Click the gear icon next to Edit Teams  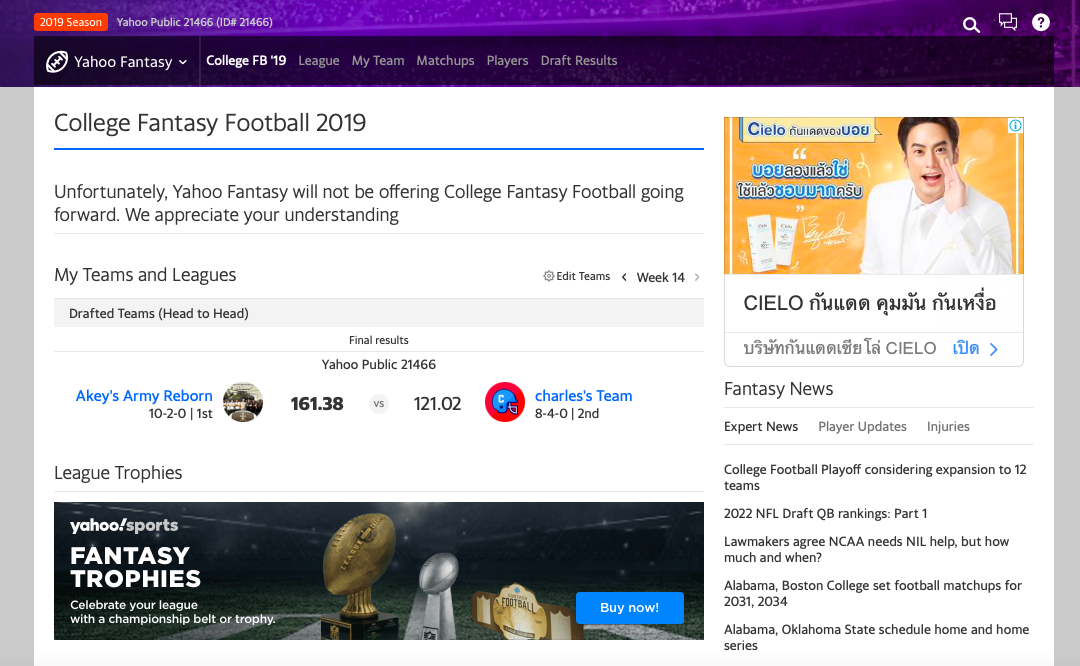pyautogui.click(x=549, y=276)
